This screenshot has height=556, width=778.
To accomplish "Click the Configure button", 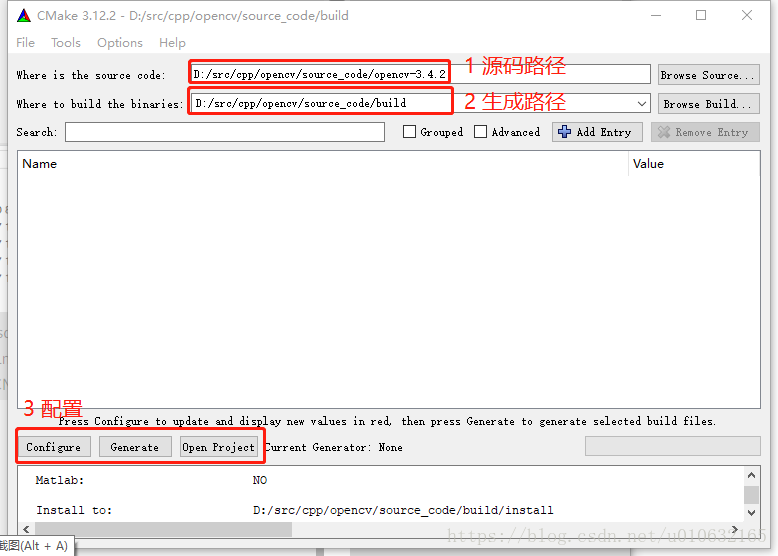I will point(54,447).
